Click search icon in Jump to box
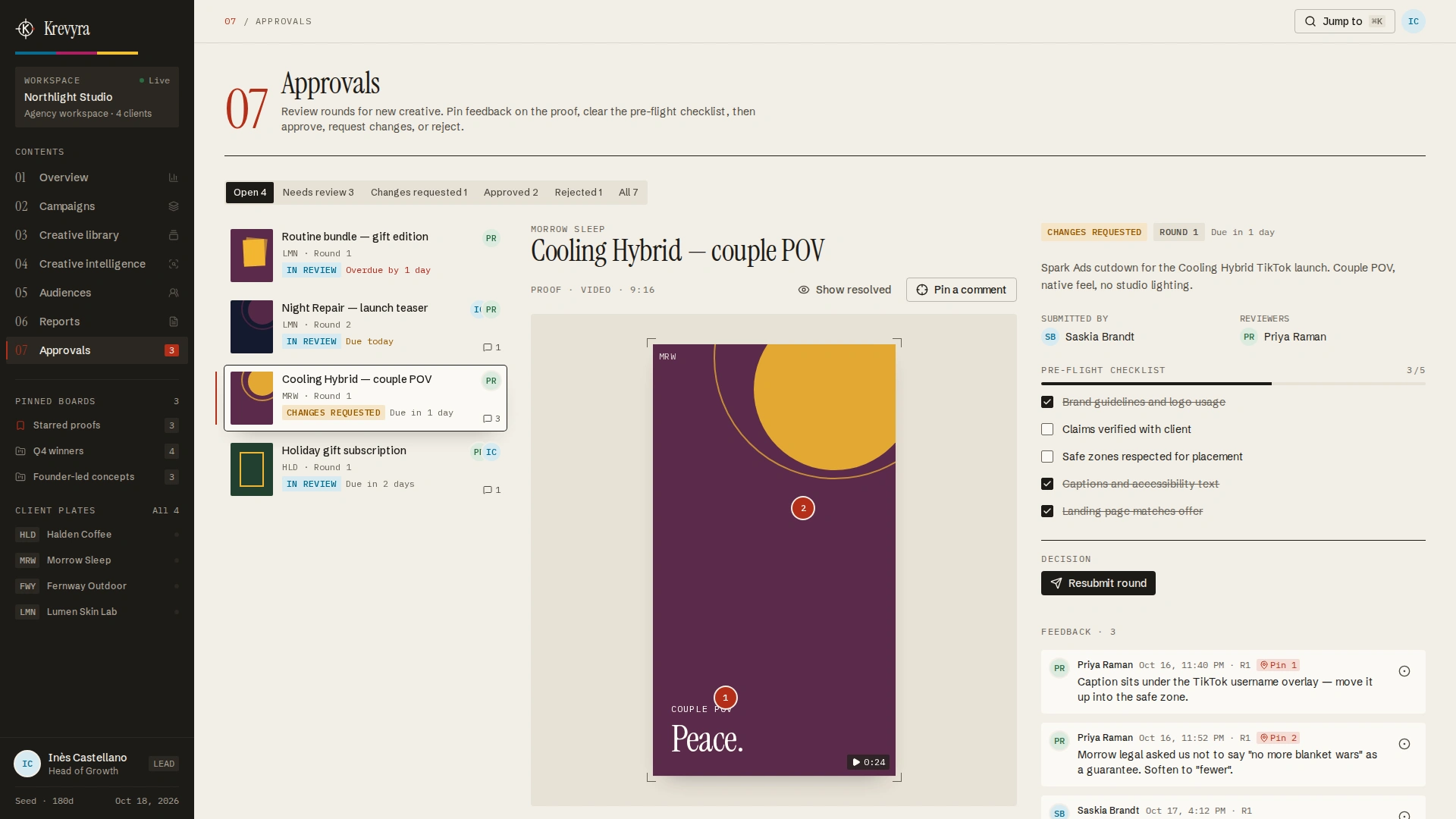1456x819 pixels. tap(1310, 21)
